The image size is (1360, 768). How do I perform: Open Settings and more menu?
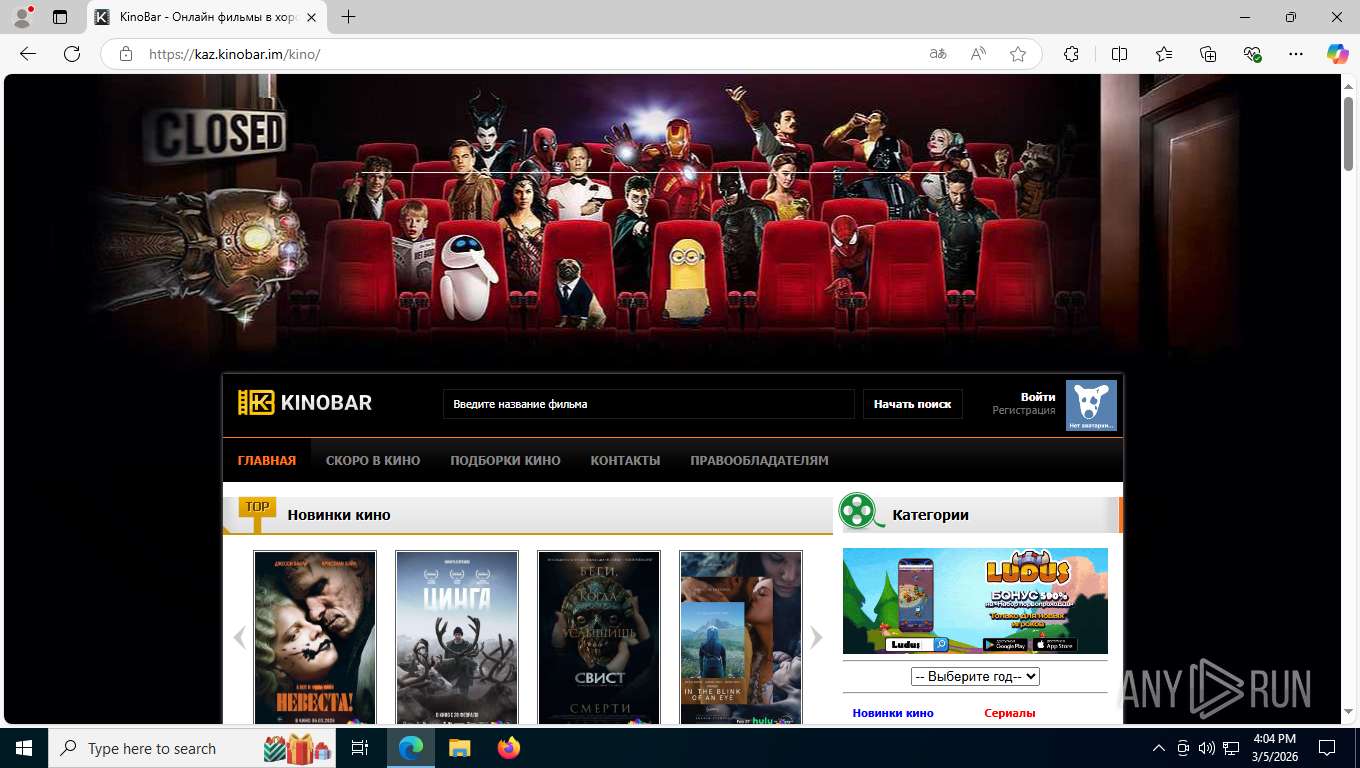pos(1296,54)
